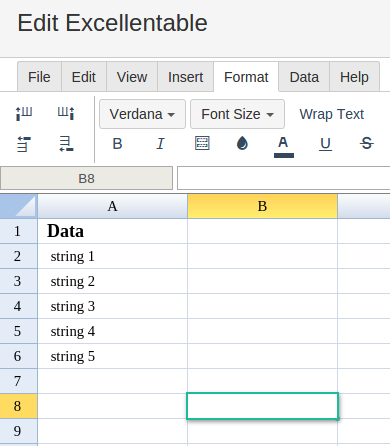Toggle italic formatting
The width and height of the screenshot is (390, 446).
click(160, 144)
